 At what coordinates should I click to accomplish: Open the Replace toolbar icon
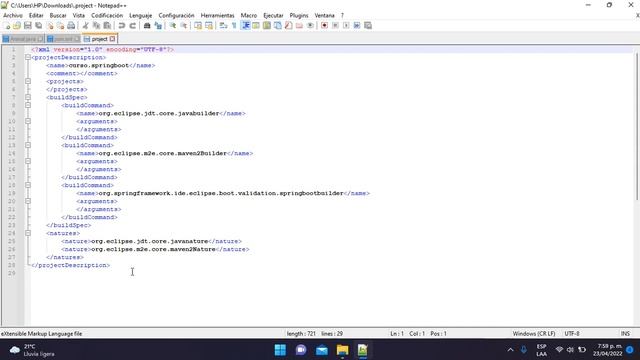(x=158, y=26)
